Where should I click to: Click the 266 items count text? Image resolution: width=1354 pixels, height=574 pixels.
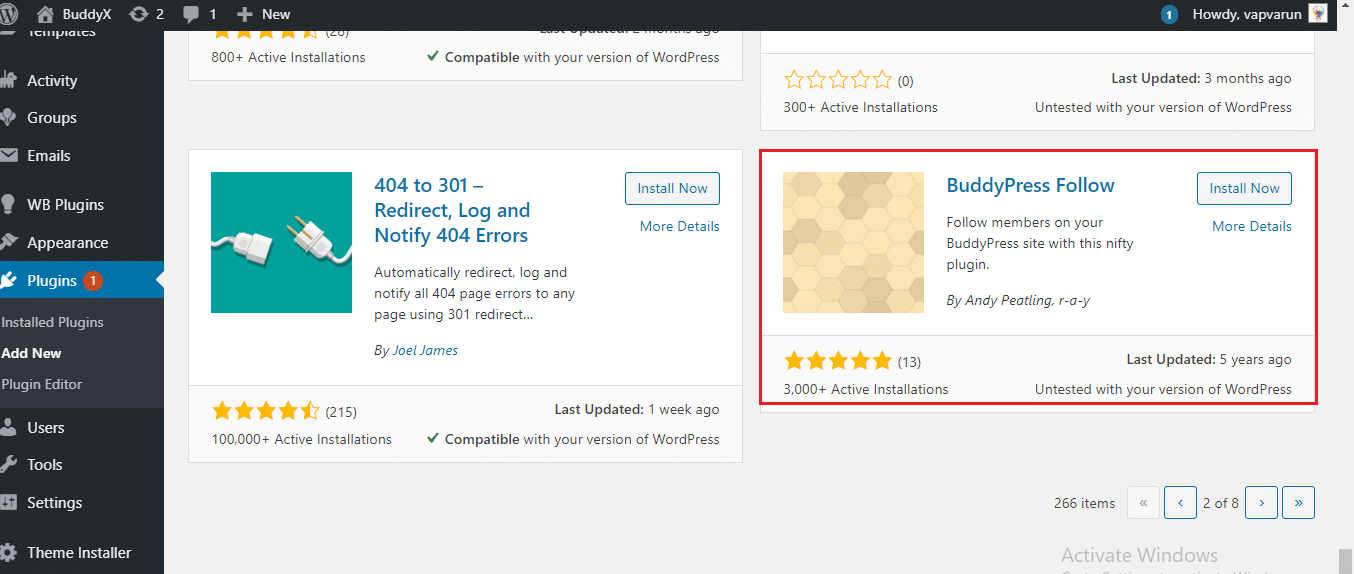pos(1084,503)
